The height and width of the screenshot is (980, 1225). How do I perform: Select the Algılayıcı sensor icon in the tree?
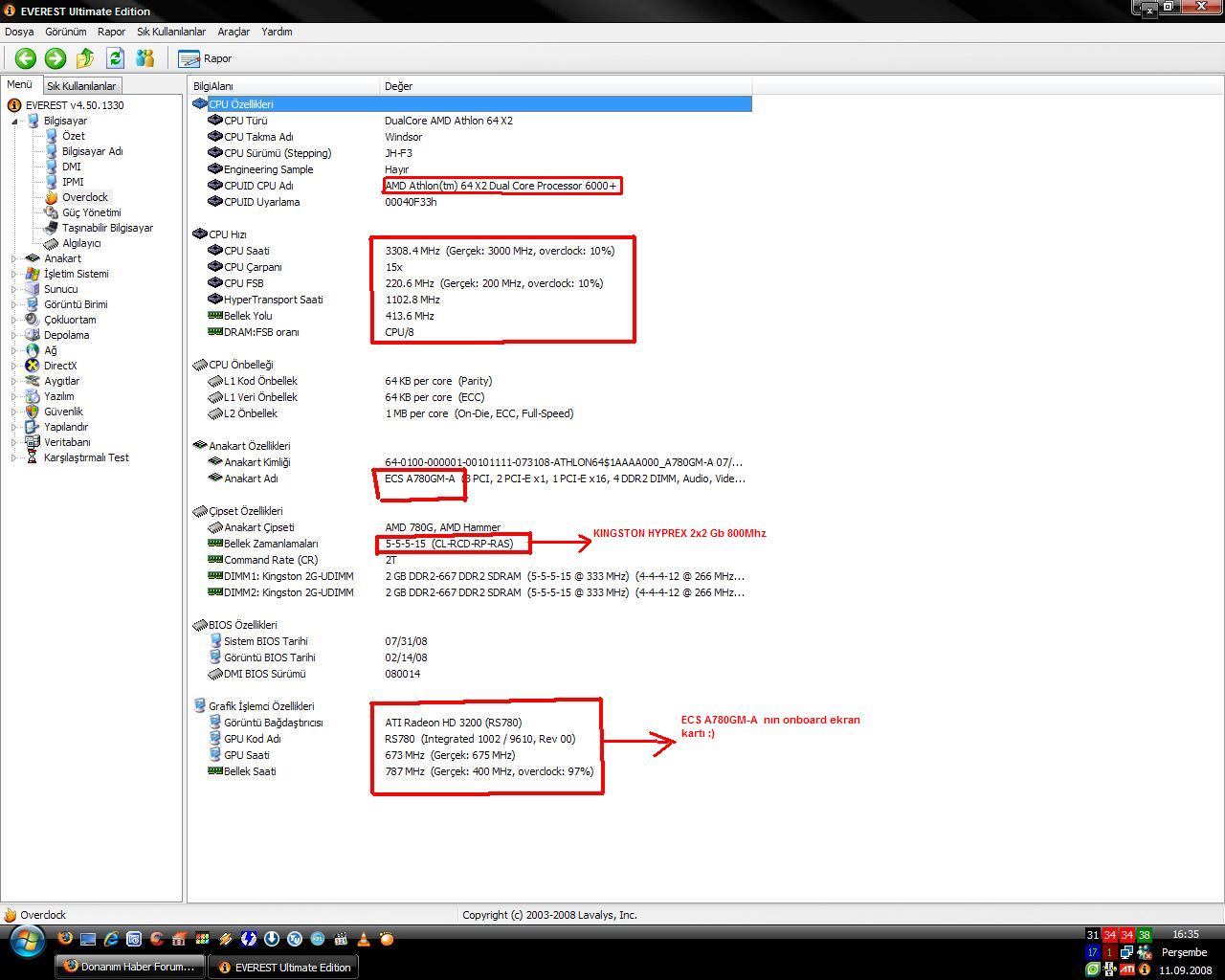pyautogui.click(x=52, y=243)
